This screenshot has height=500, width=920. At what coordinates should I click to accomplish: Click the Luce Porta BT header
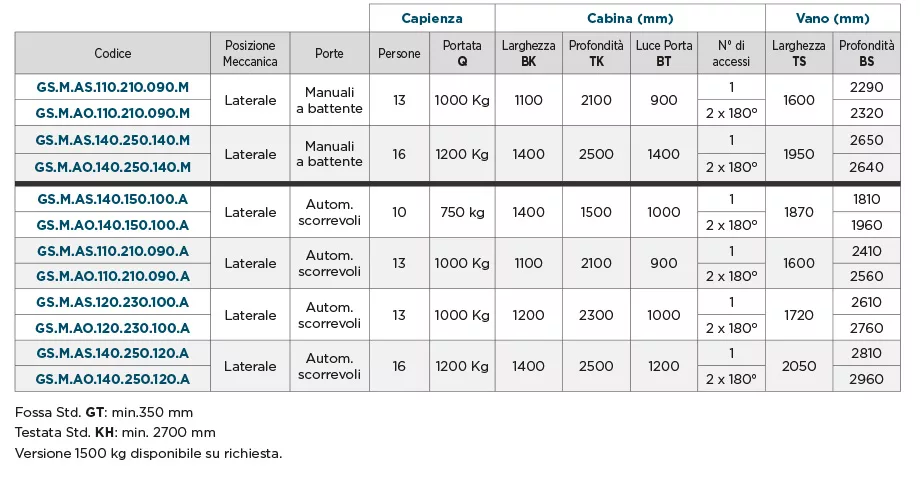coord(664,53)
